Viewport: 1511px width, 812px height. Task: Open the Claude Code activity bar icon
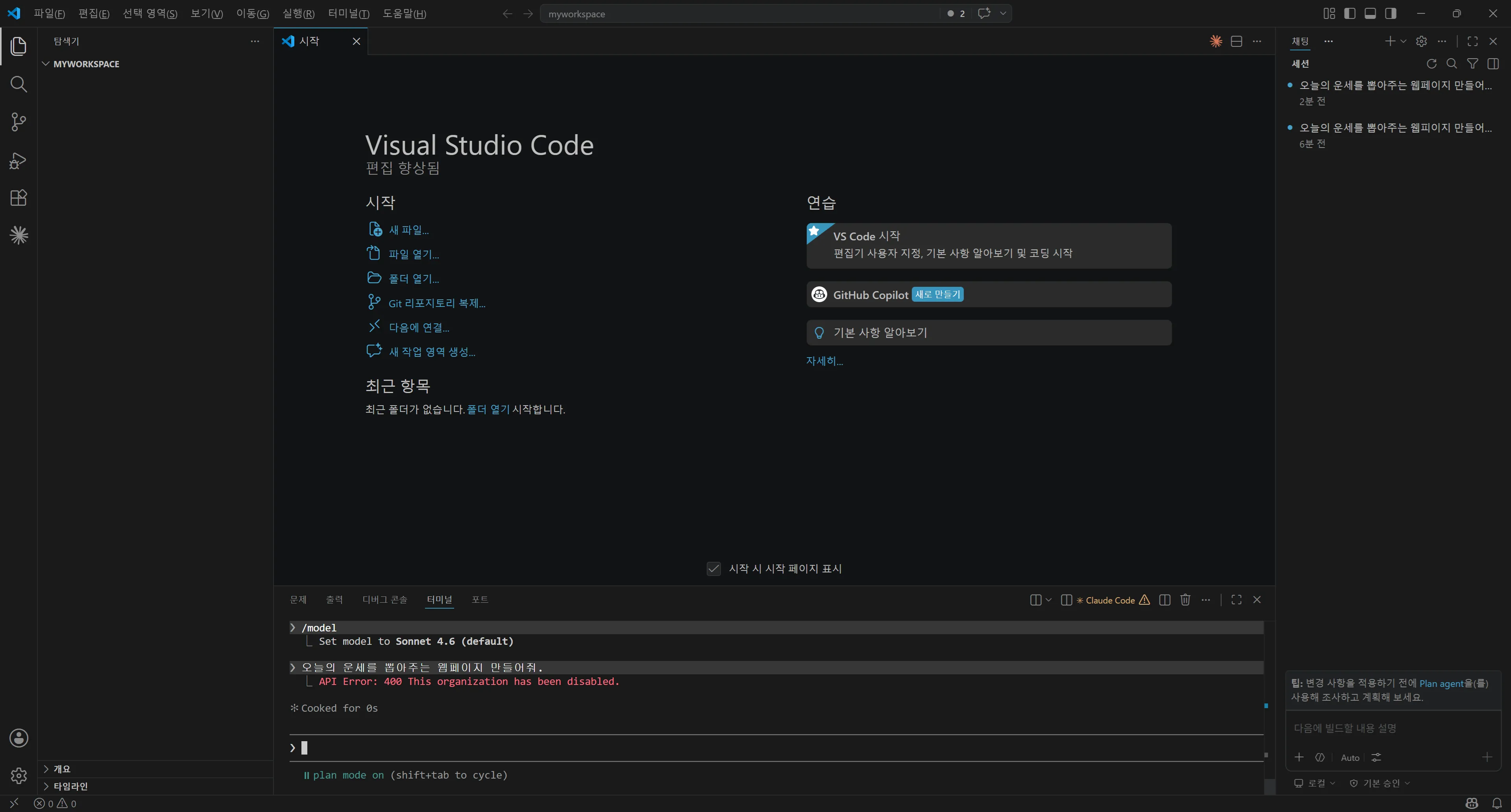coord(19,235)
